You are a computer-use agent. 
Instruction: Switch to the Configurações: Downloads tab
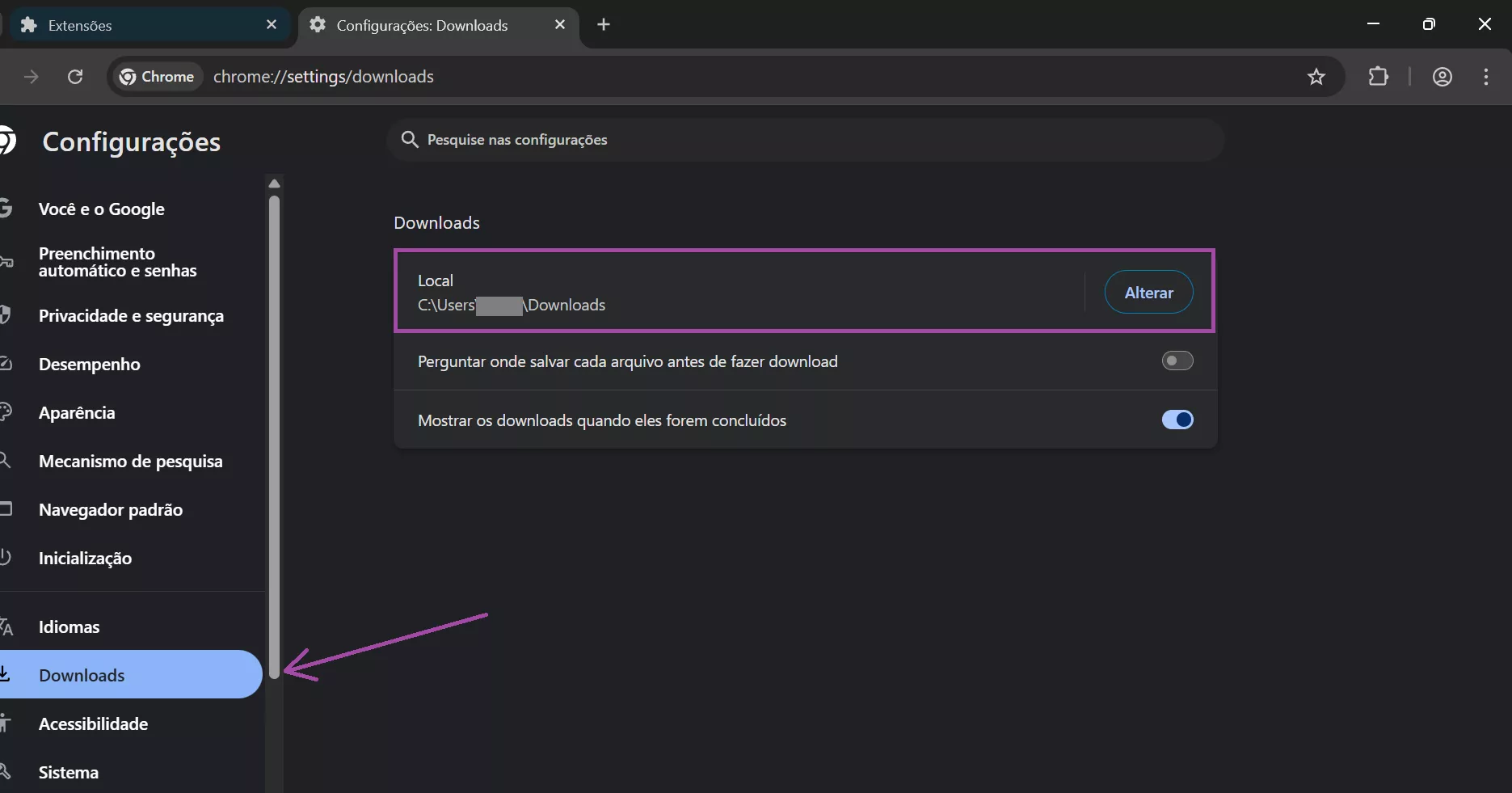(x=420, y=25)
